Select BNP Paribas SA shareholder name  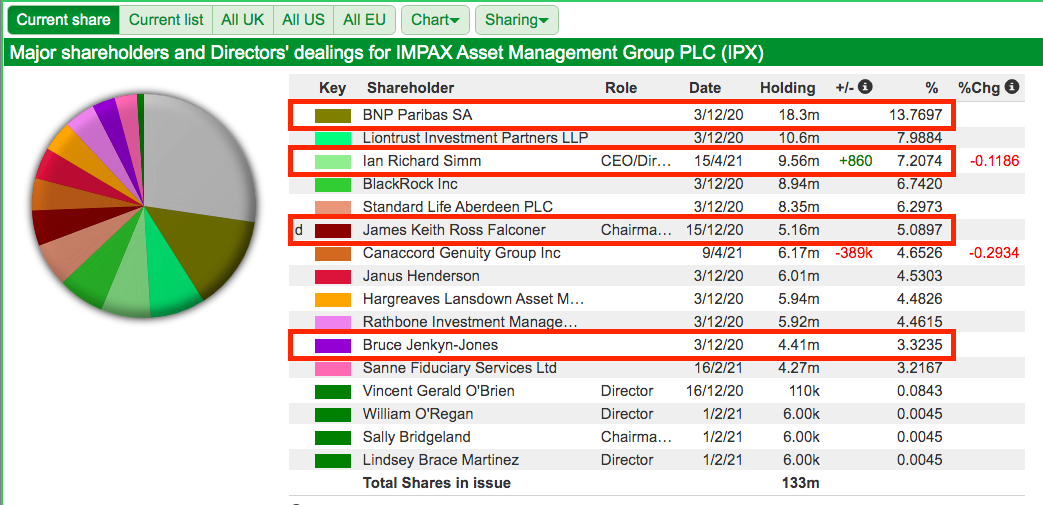click(x=418, y=115)
